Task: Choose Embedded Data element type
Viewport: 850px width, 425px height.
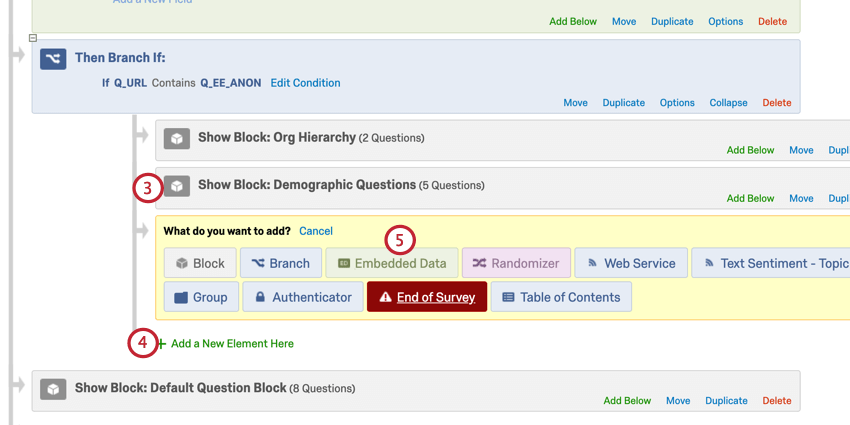Action: pos(392,263)
